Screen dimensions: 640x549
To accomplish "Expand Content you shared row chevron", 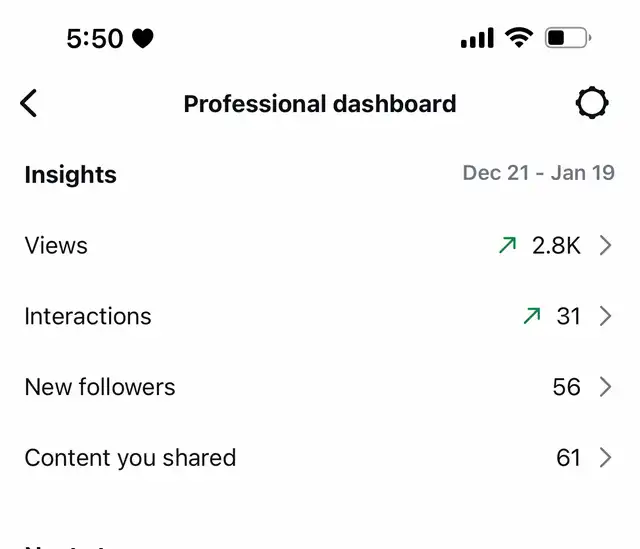I will tap(605, 457).
